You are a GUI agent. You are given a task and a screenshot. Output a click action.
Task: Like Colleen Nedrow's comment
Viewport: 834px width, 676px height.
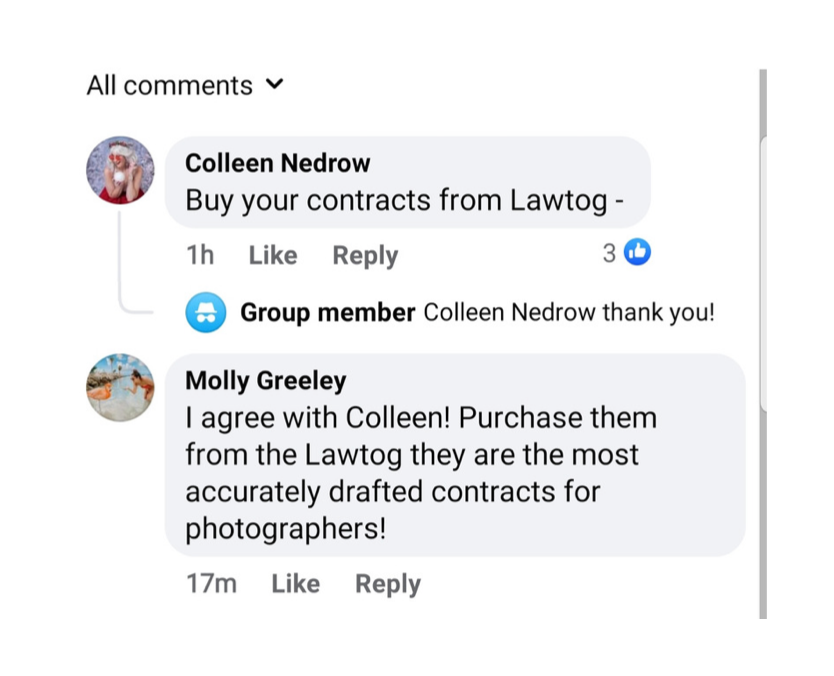[272, 256]
